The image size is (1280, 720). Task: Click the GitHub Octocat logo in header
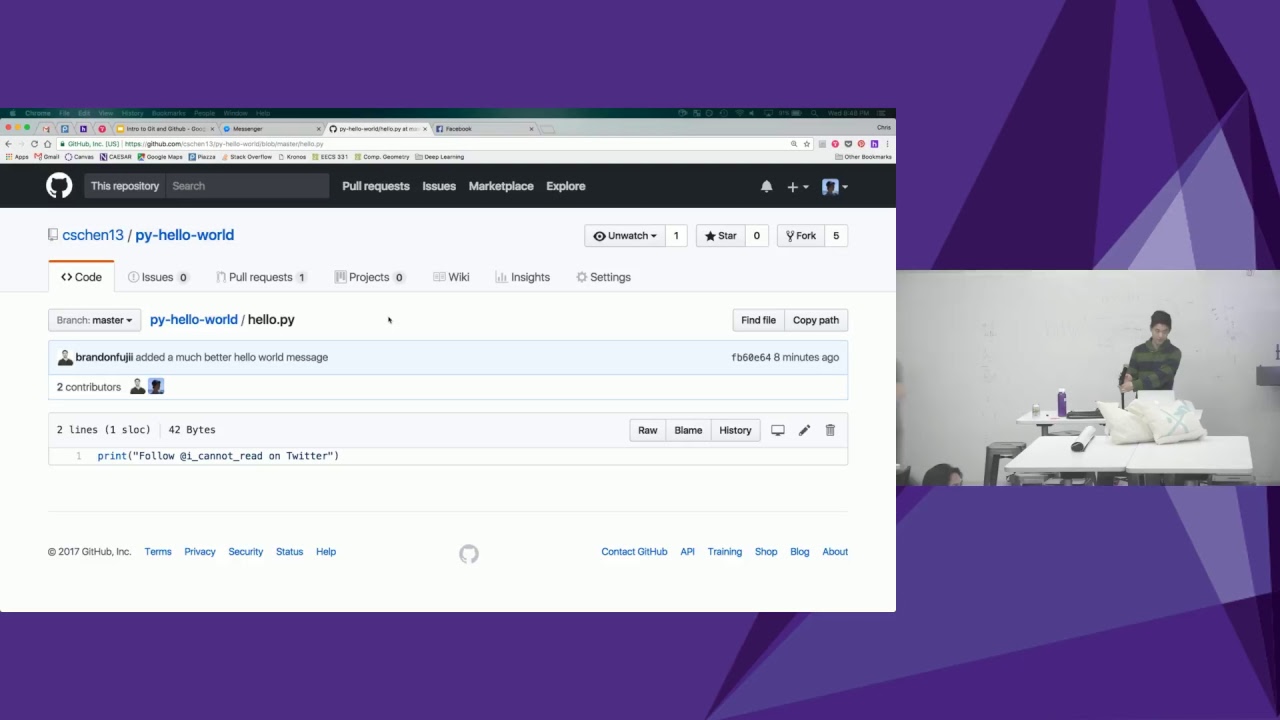(x=59, y=185)
